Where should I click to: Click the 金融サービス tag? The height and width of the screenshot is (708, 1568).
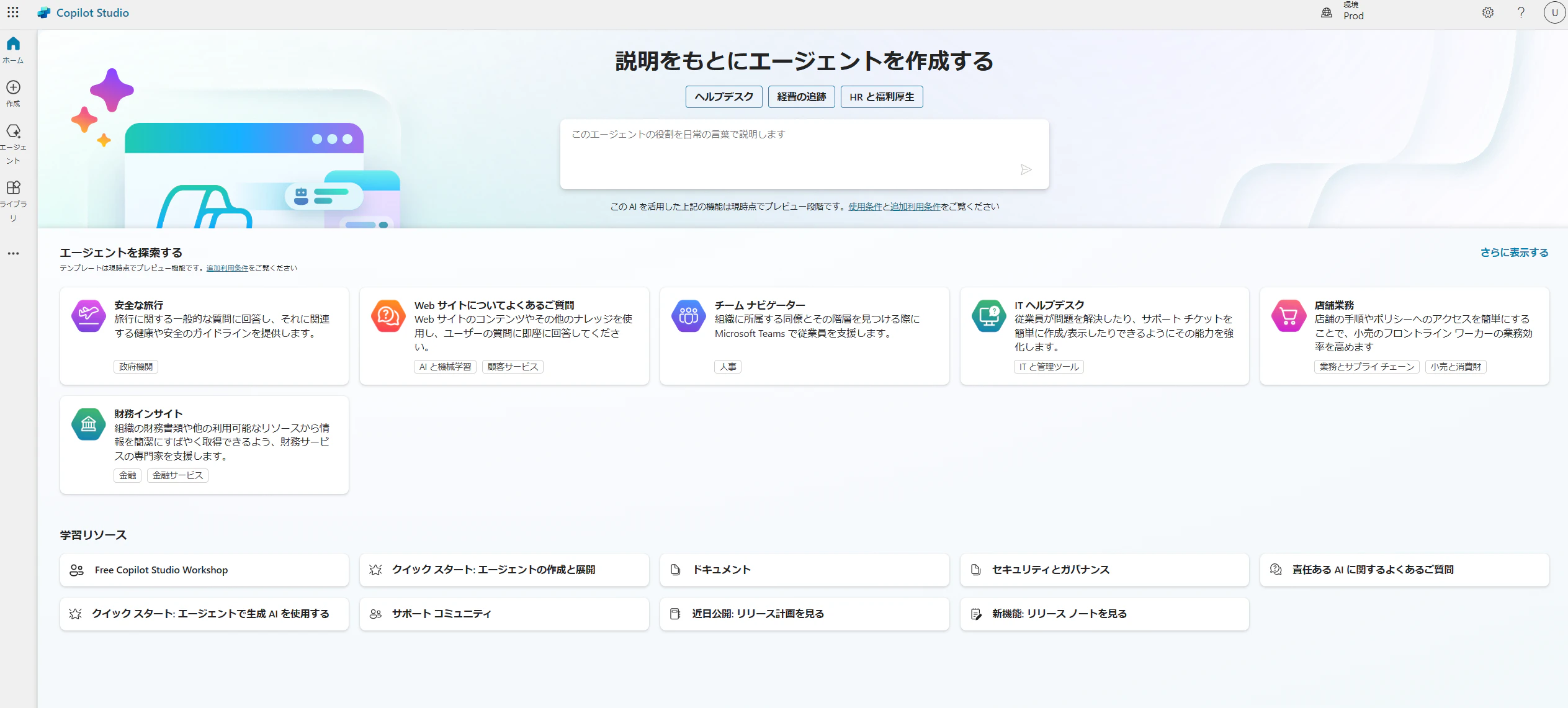coord(177,475)
